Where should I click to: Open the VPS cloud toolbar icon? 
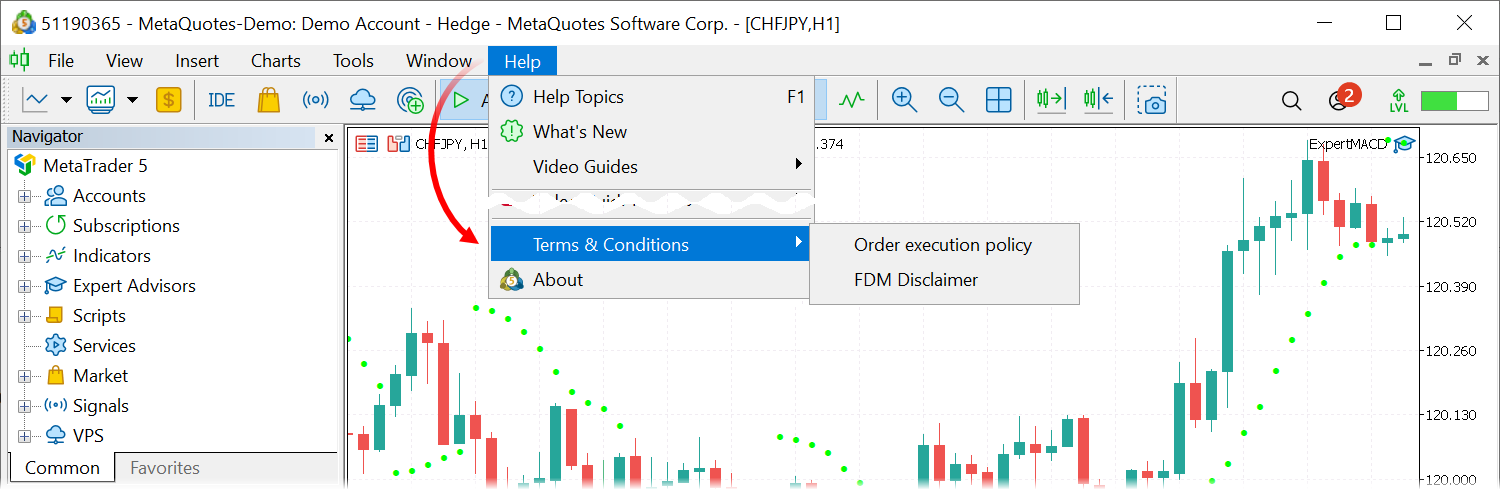tap(362, 100)
